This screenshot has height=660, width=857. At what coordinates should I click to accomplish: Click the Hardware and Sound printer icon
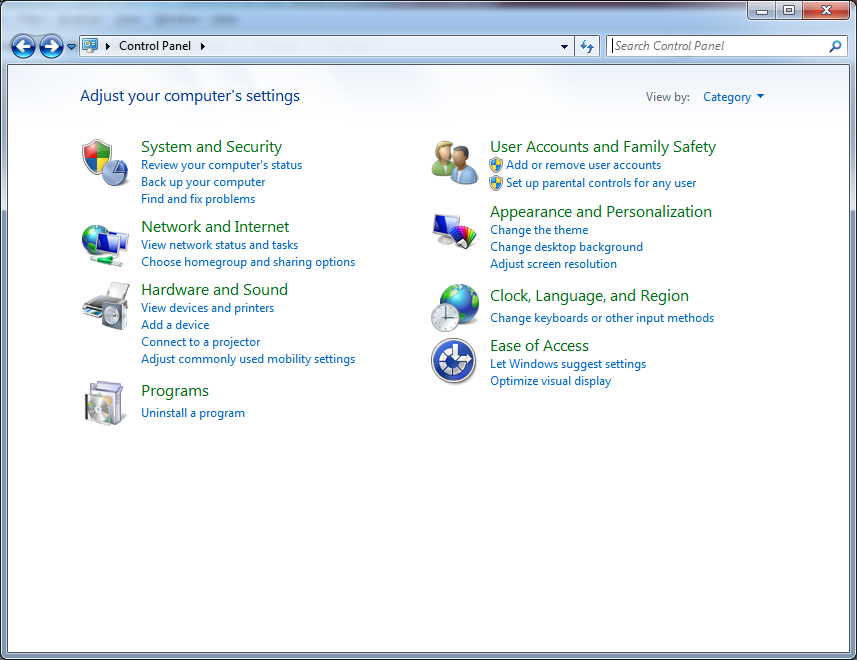click(106, 306)
